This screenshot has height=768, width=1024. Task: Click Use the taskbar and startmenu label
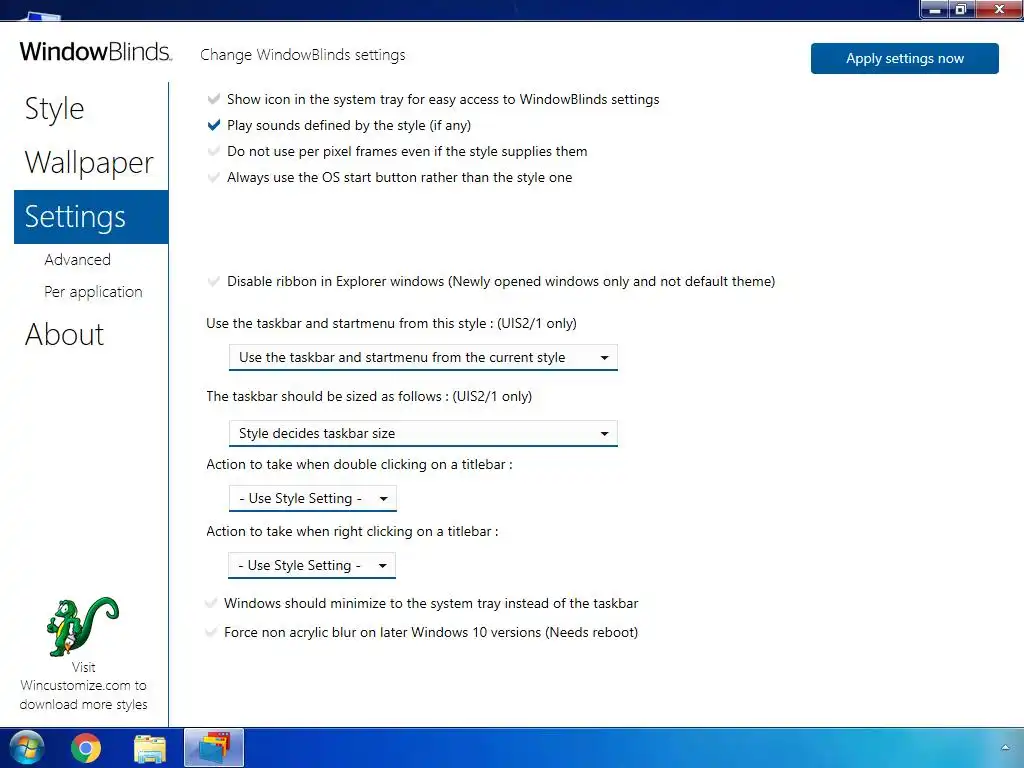pyautogui.click(x=391, y=323)
